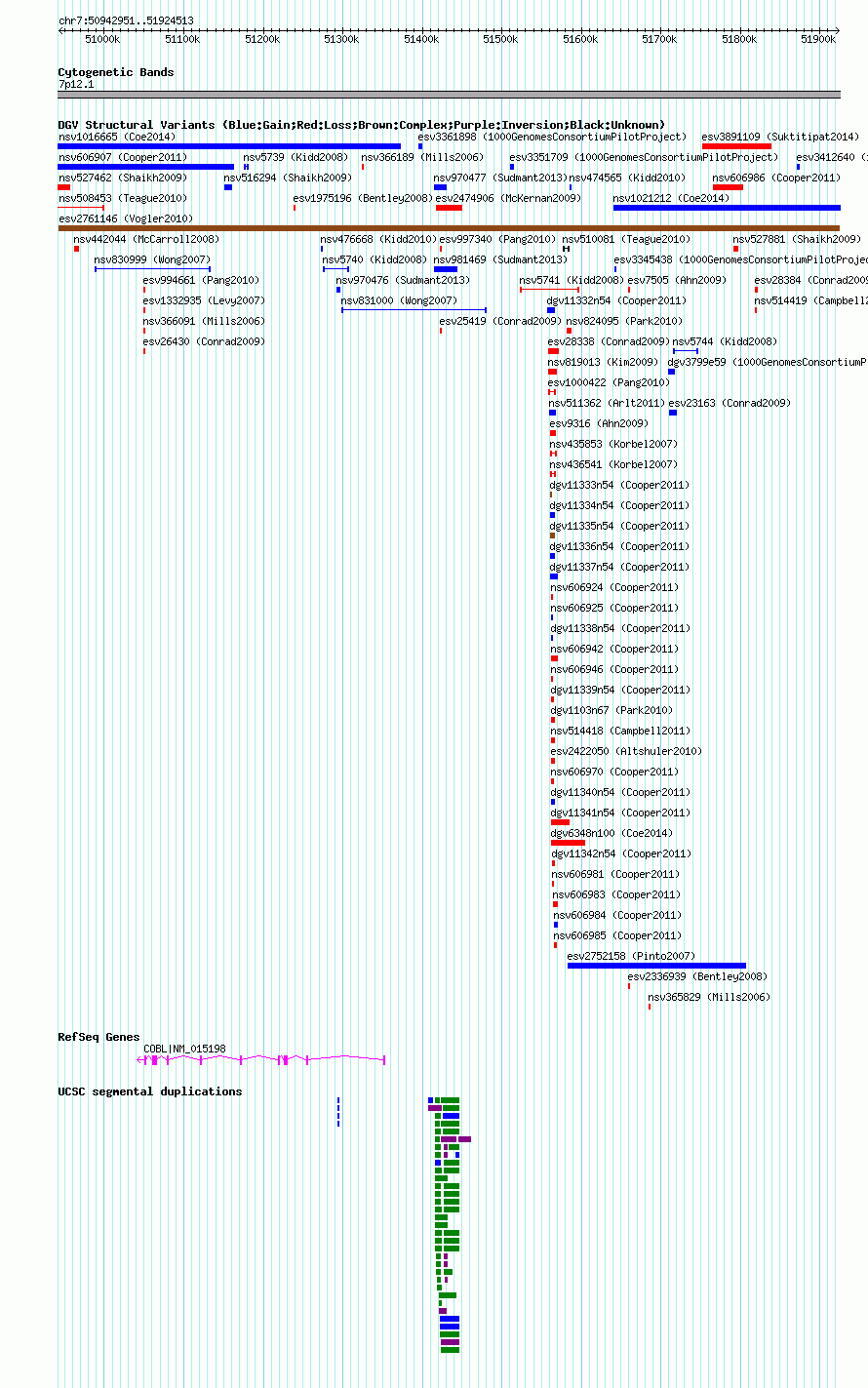
Task: Open esv2336939 (Bentley2008) variant
Action: coord(697,976)
